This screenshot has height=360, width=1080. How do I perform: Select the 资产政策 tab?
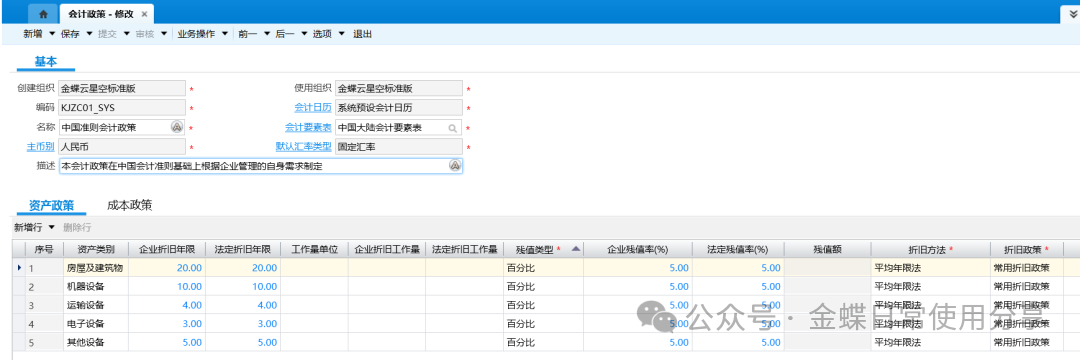point(52,205)
